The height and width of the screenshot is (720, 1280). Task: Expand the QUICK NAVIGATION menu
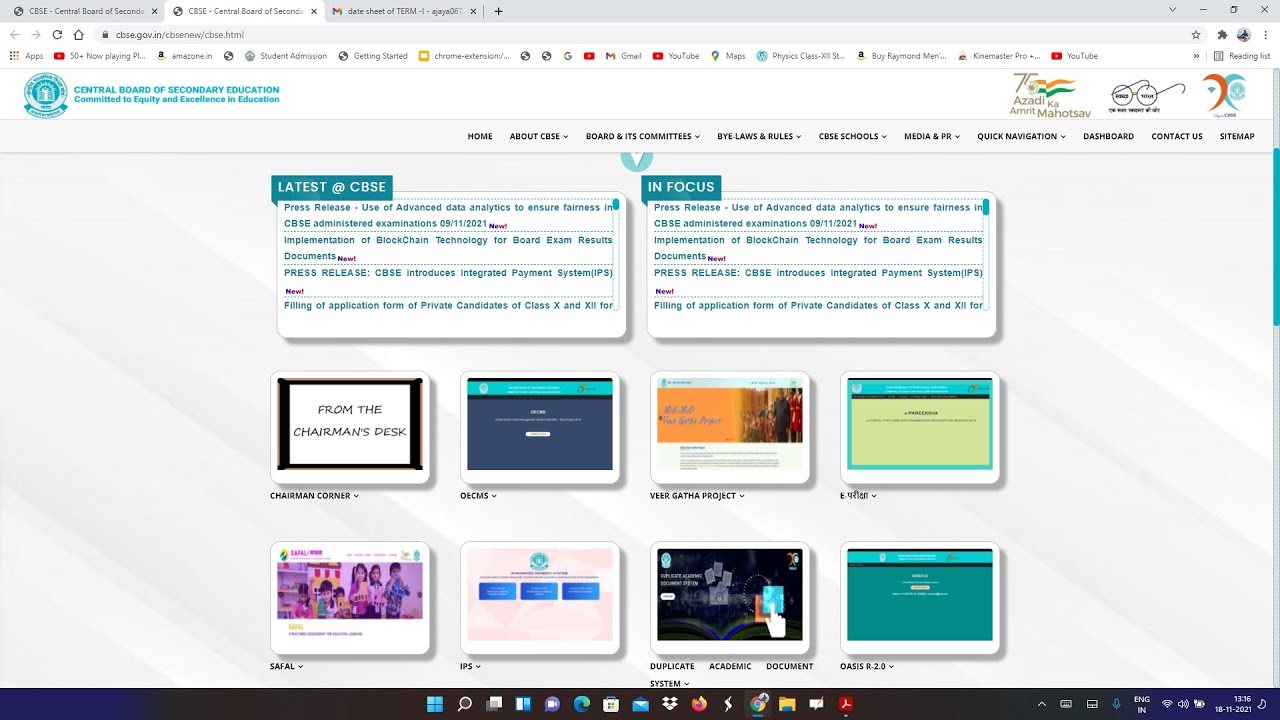point(1022,136)
